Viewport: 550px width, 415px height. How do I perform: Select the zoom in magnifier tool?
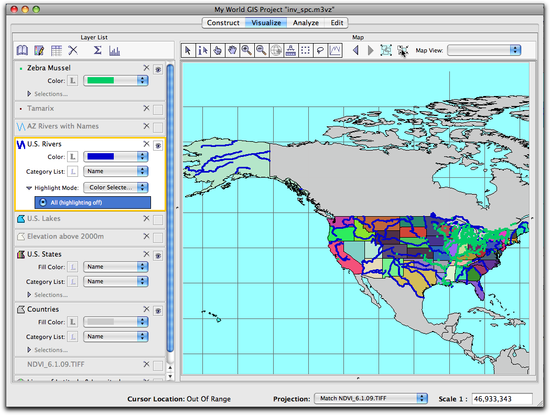click(x=247, y=51)
